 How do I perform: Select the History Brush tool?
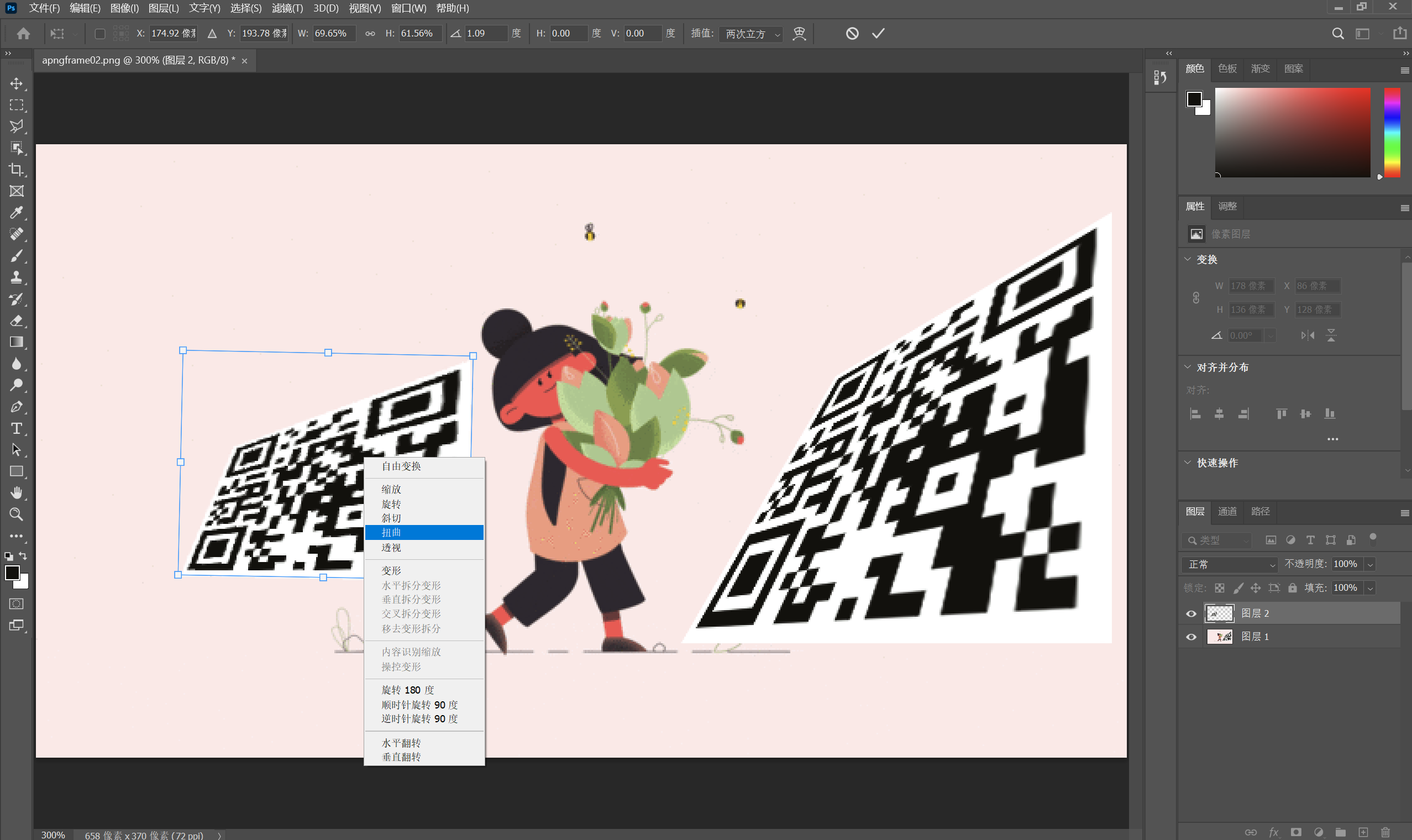pos(17,299)
